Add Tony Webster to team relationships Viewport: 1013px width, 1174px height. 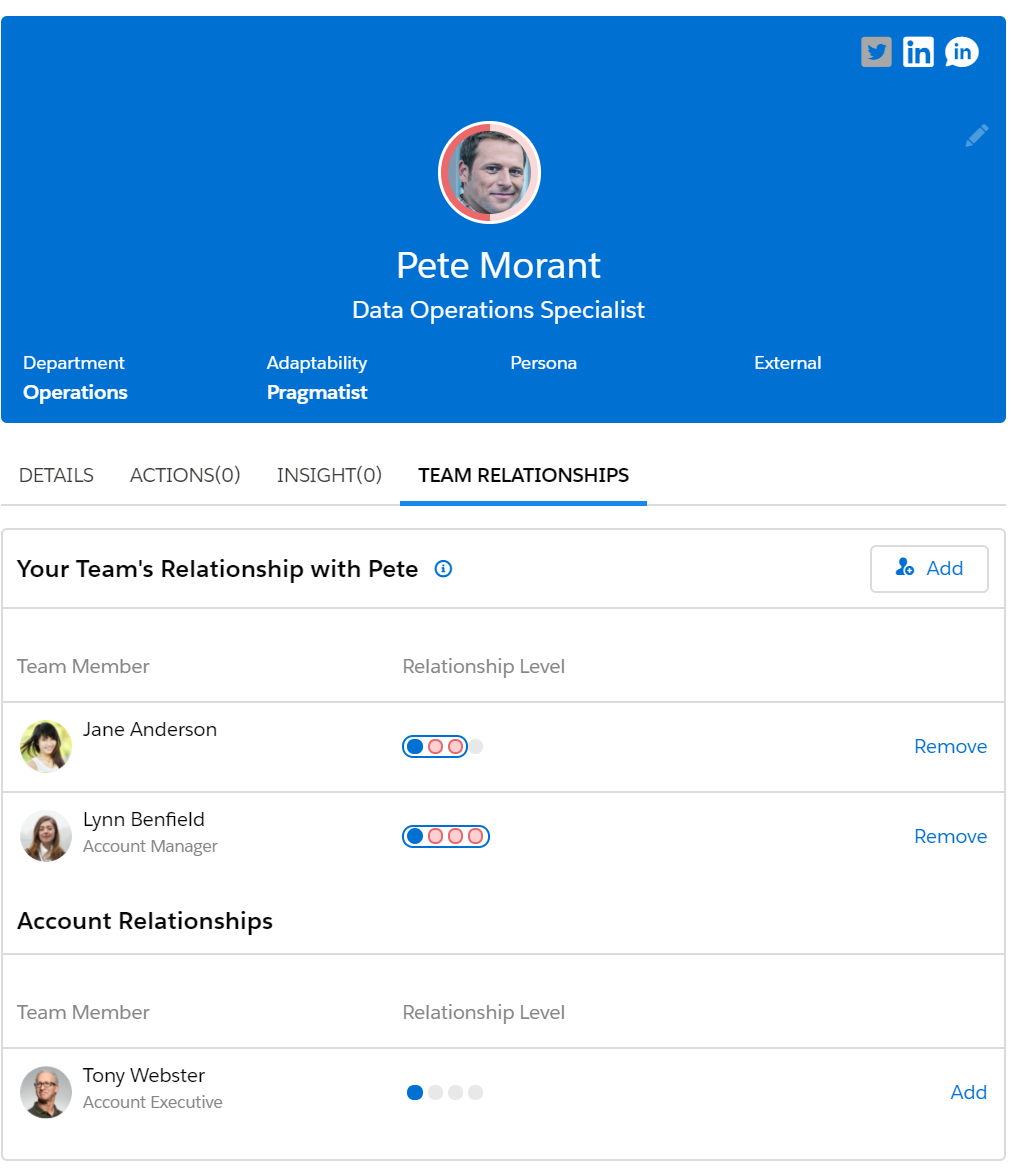coord(968,1092)
